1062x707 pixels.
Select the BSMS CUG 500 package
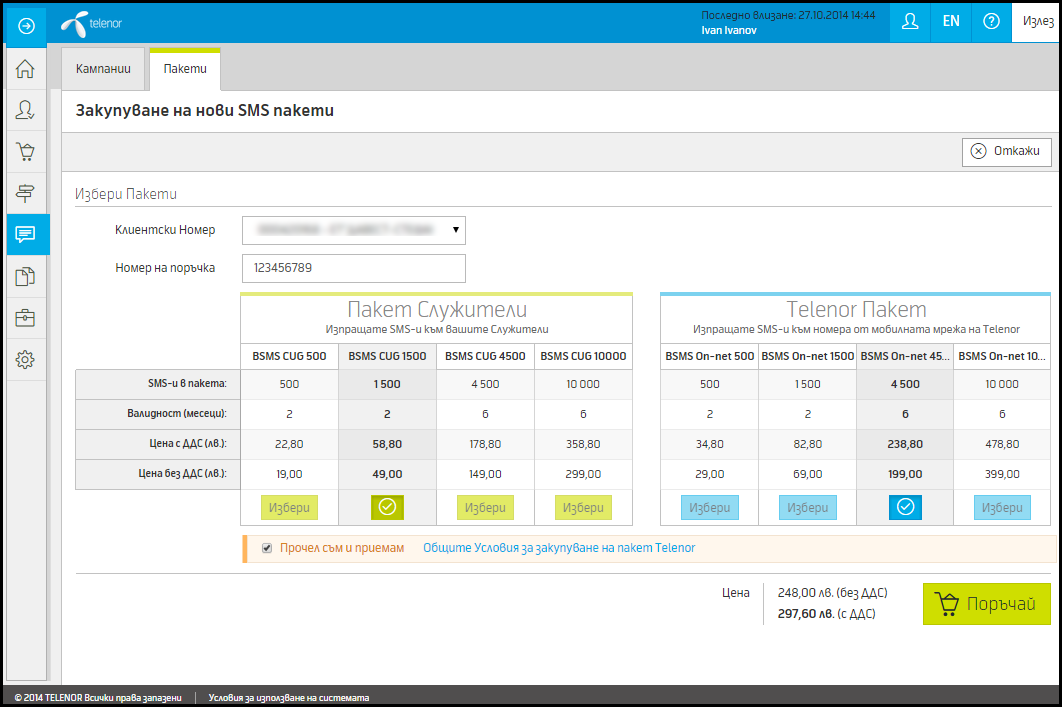[289, 508]
